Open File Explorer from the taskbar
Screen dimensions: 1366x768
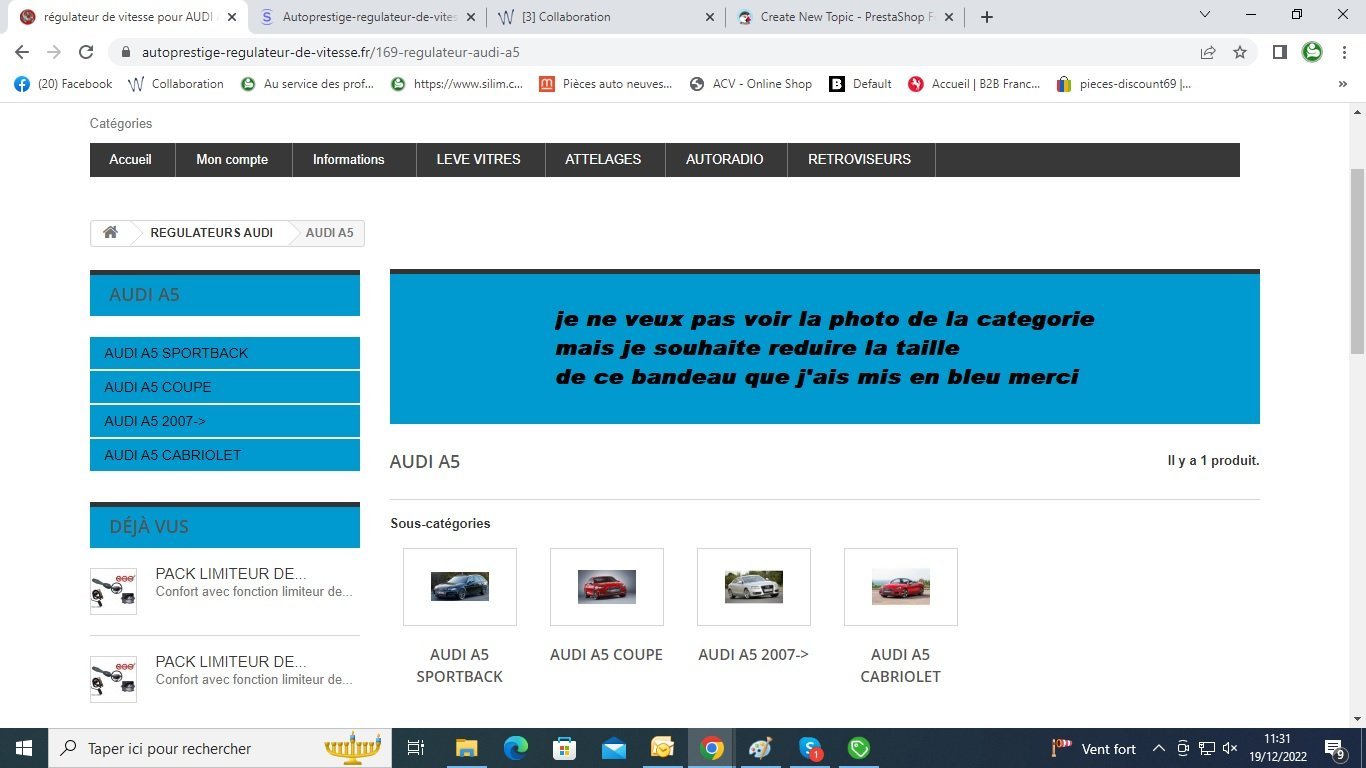[467, 748]
